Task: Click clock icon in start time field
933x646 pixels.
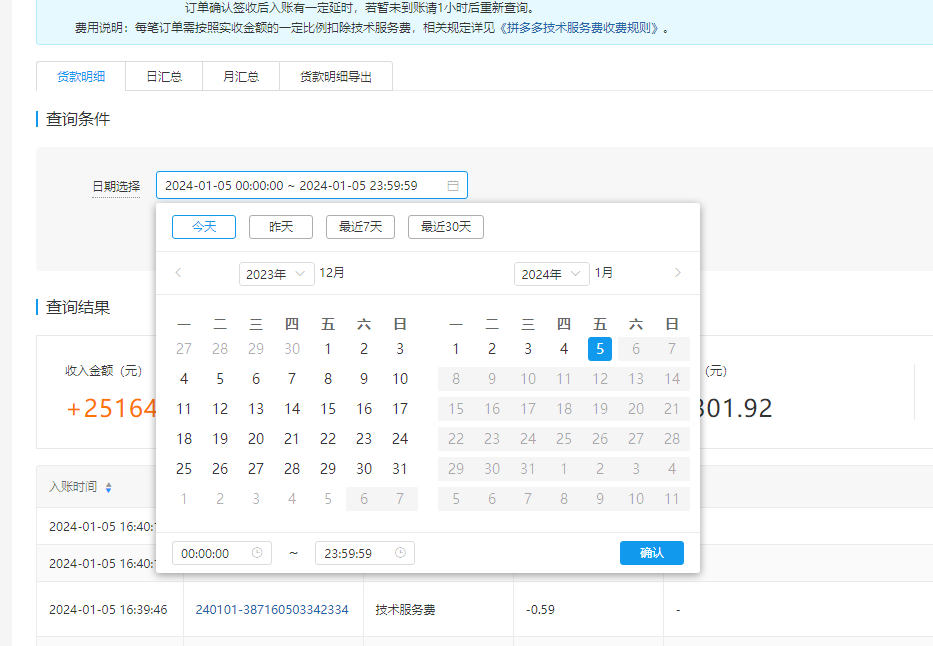Action: (257, 553)
